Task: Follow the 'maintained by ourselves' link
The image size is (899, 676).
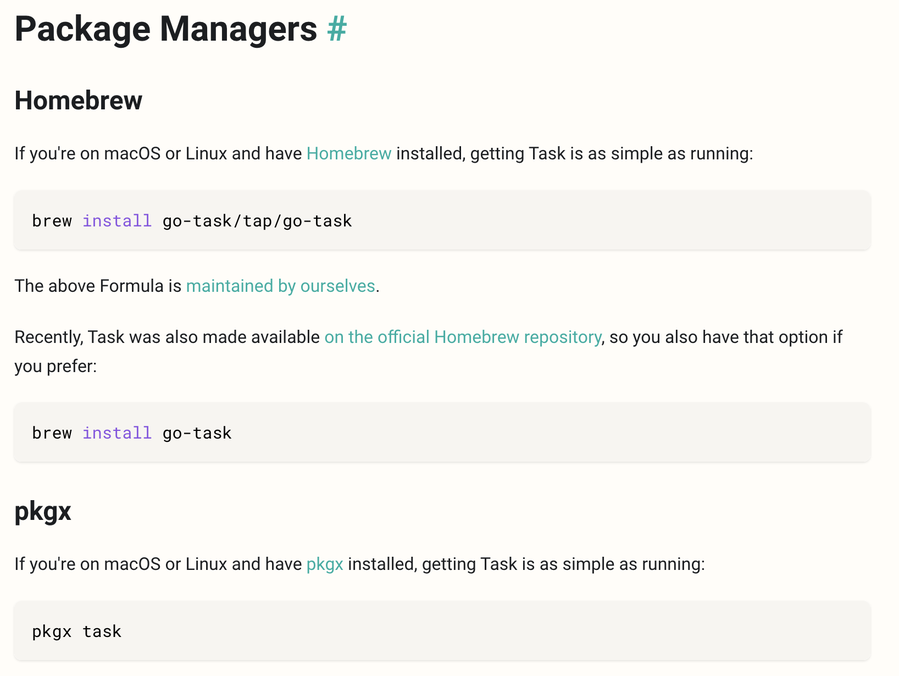Action: (x=280, y=286)
